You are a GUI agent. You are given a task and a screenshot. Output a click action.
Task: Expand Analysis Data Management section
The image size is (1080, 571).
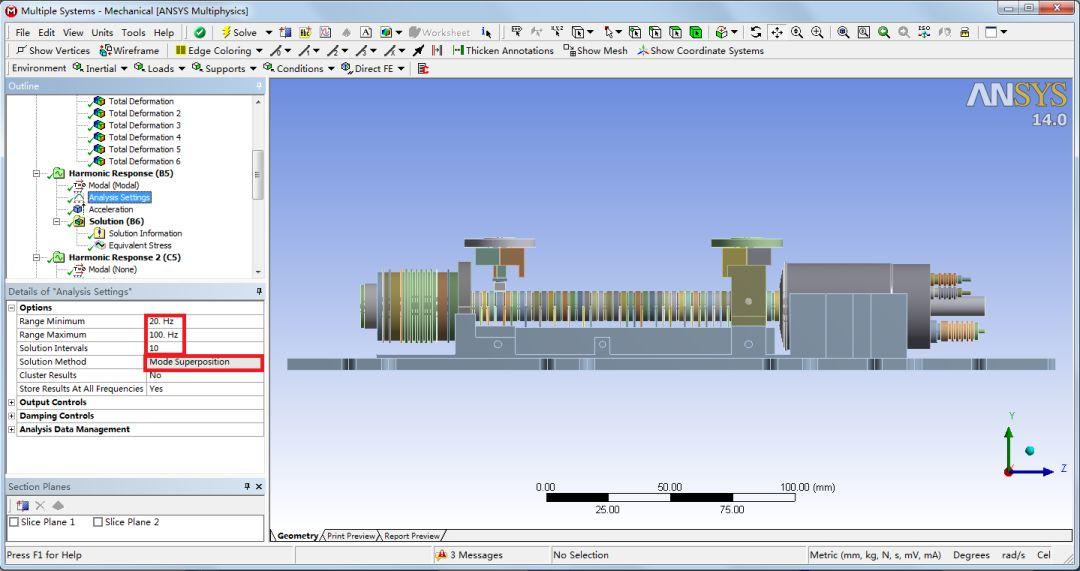point(12,429)
